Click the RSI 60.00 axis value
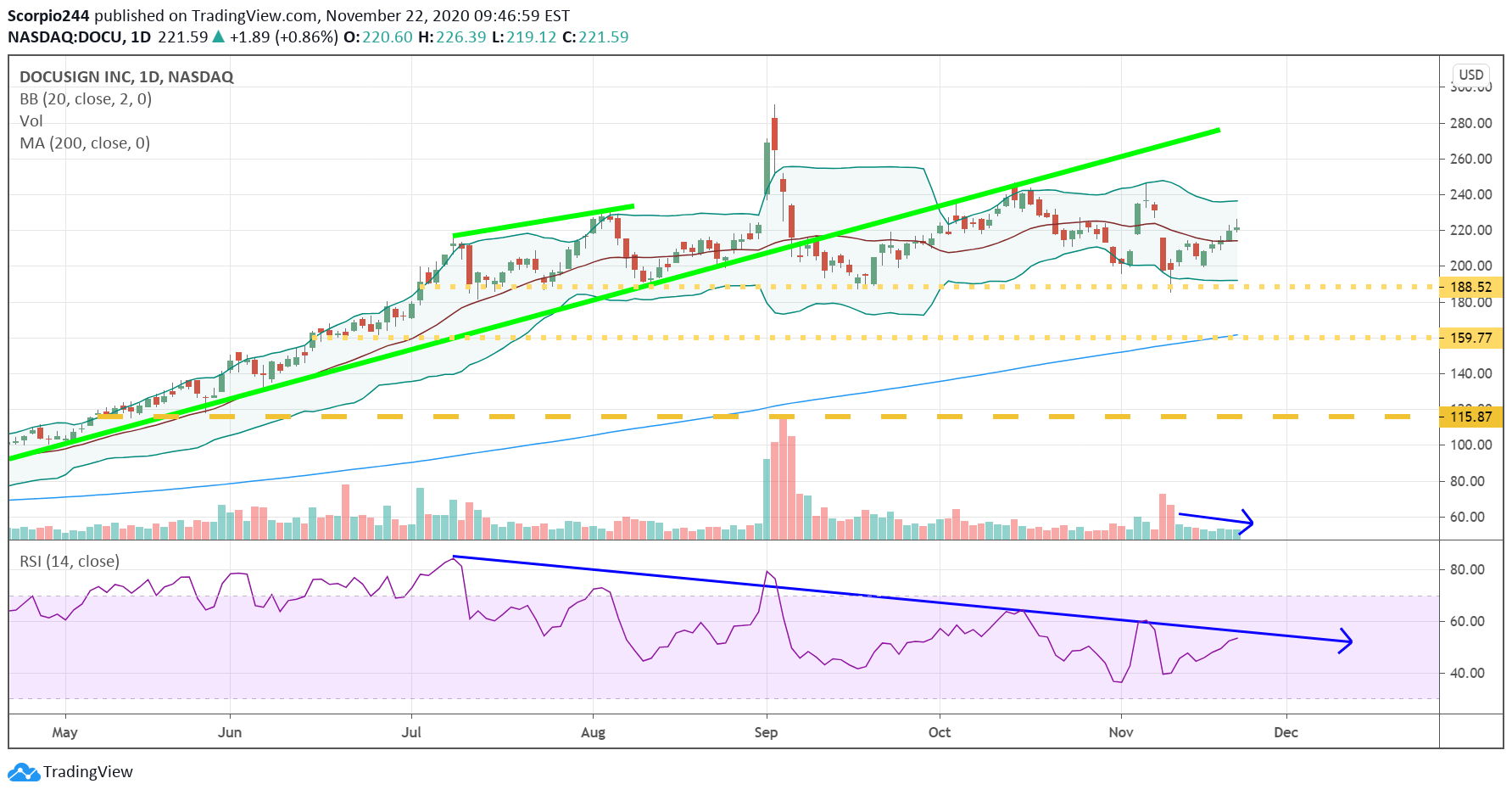 coord(1467,621)
